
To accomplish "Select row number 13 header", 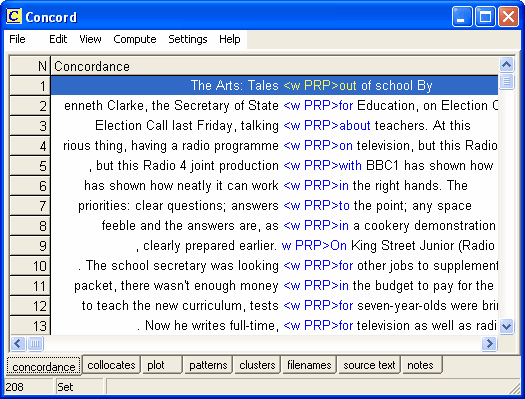I will (x=30, y=325).
